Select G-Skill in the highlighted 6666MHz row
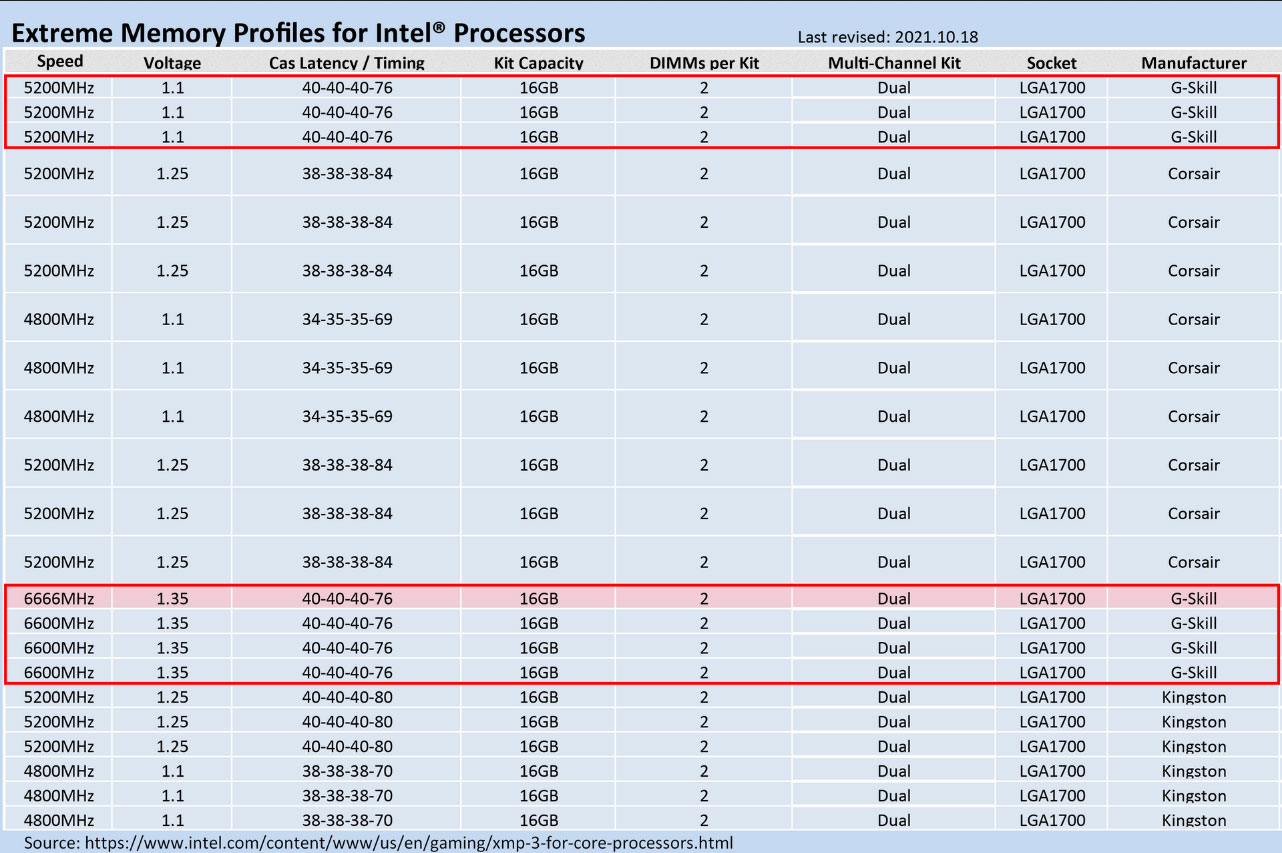This screenshot has height=853, width=1282. (1193, 599)
